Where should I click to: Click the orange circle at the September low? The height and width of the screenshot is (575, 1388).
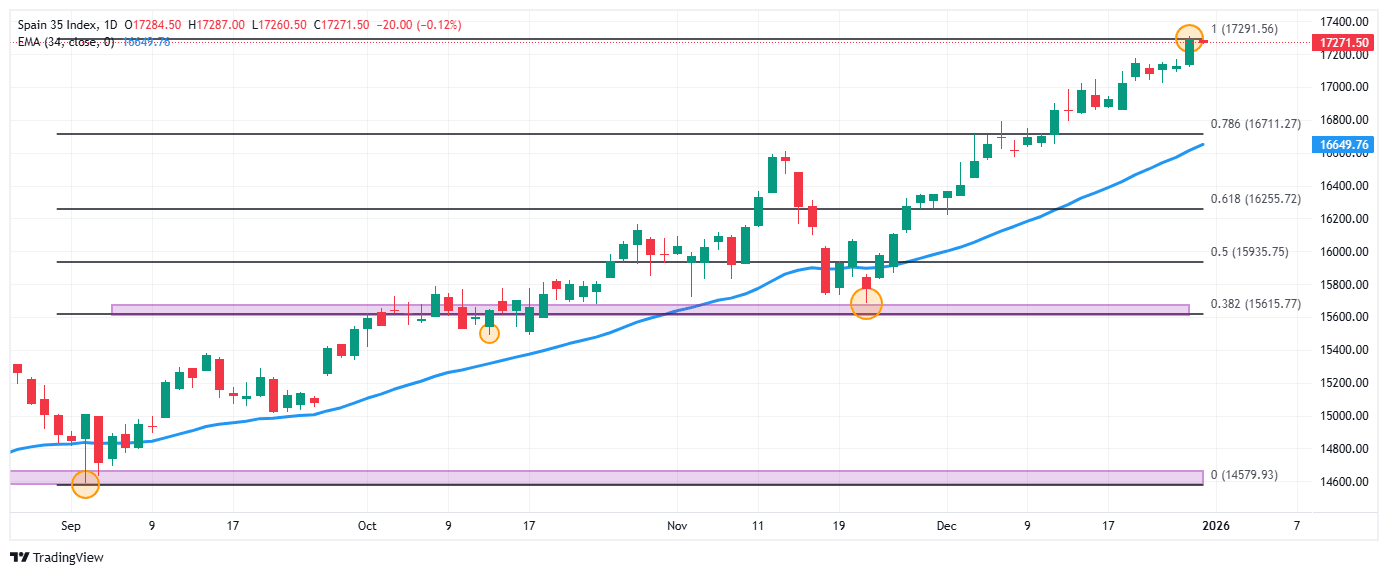coord(86,484)
